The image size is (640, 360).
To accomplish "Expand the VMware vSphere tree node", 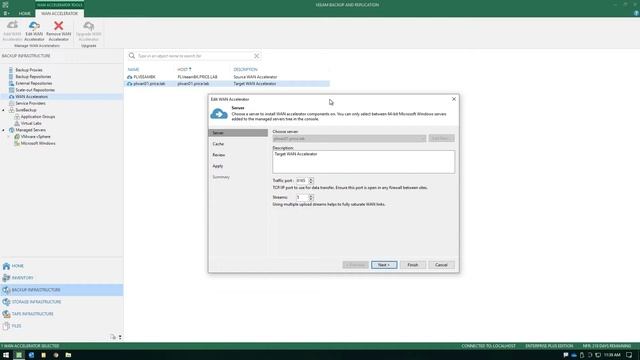I will [x=9, y=137].
